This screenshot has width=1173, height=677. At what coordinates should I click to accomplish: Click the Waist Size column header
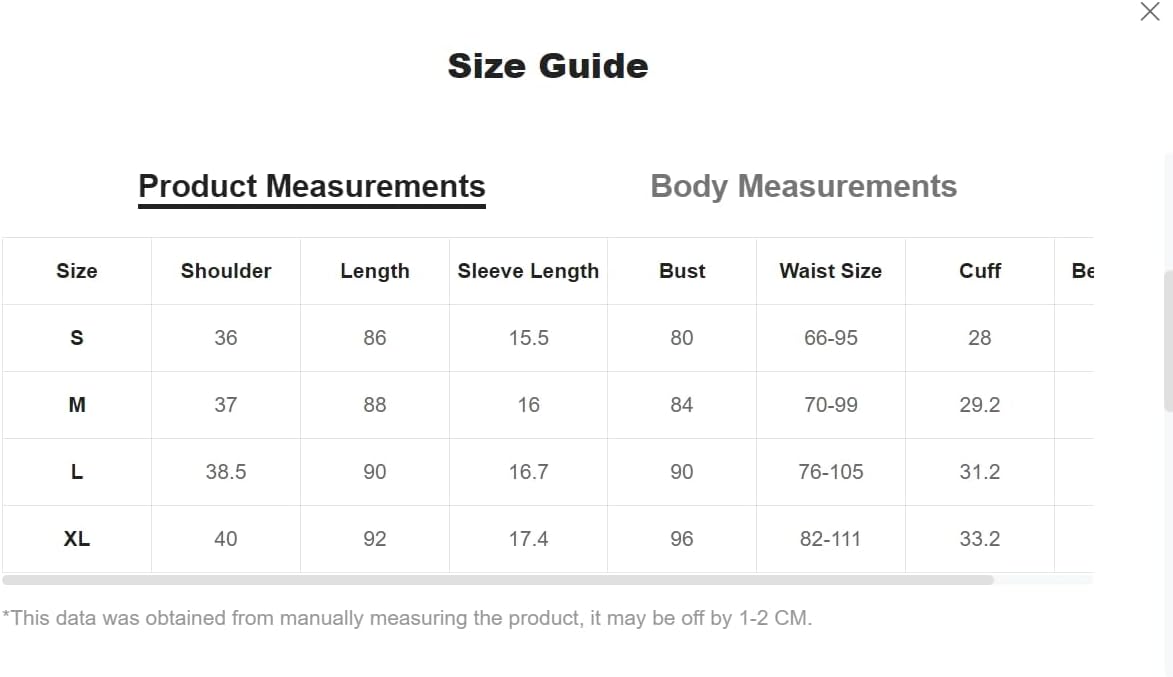coord(830,271)
